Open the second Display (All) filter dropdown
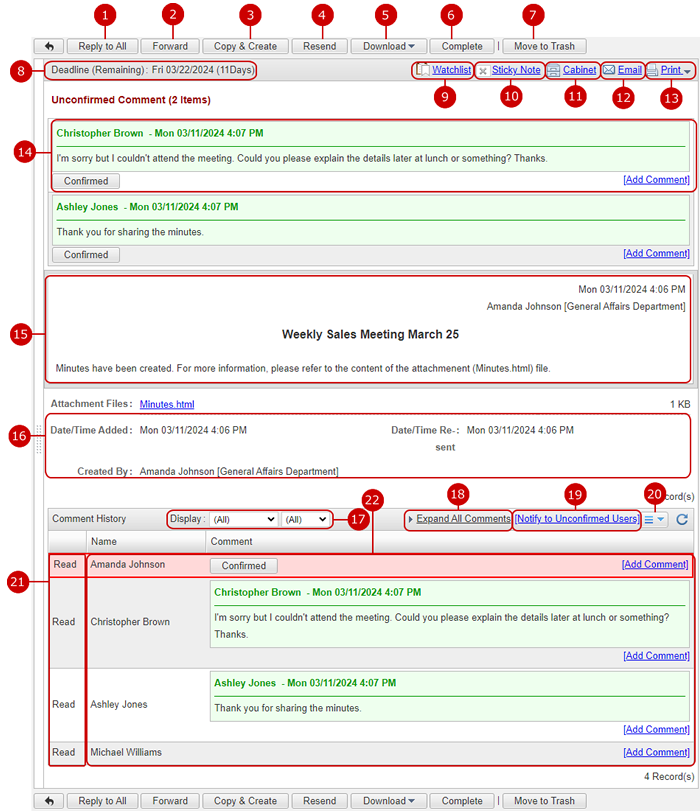The image size is (700, 811). [305, 519]
